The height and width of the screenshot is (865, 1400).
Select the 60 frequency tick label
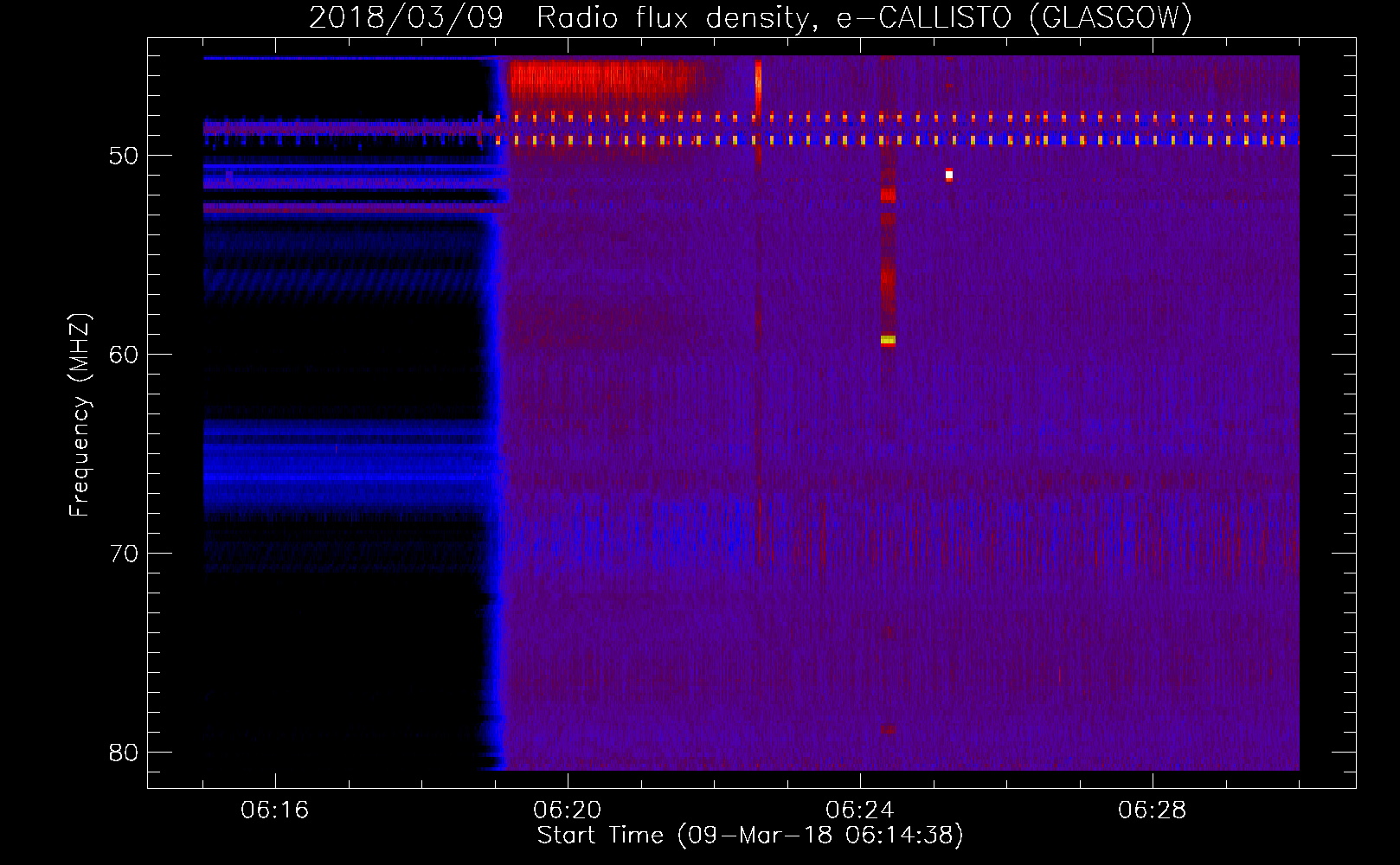coord(125,355)
